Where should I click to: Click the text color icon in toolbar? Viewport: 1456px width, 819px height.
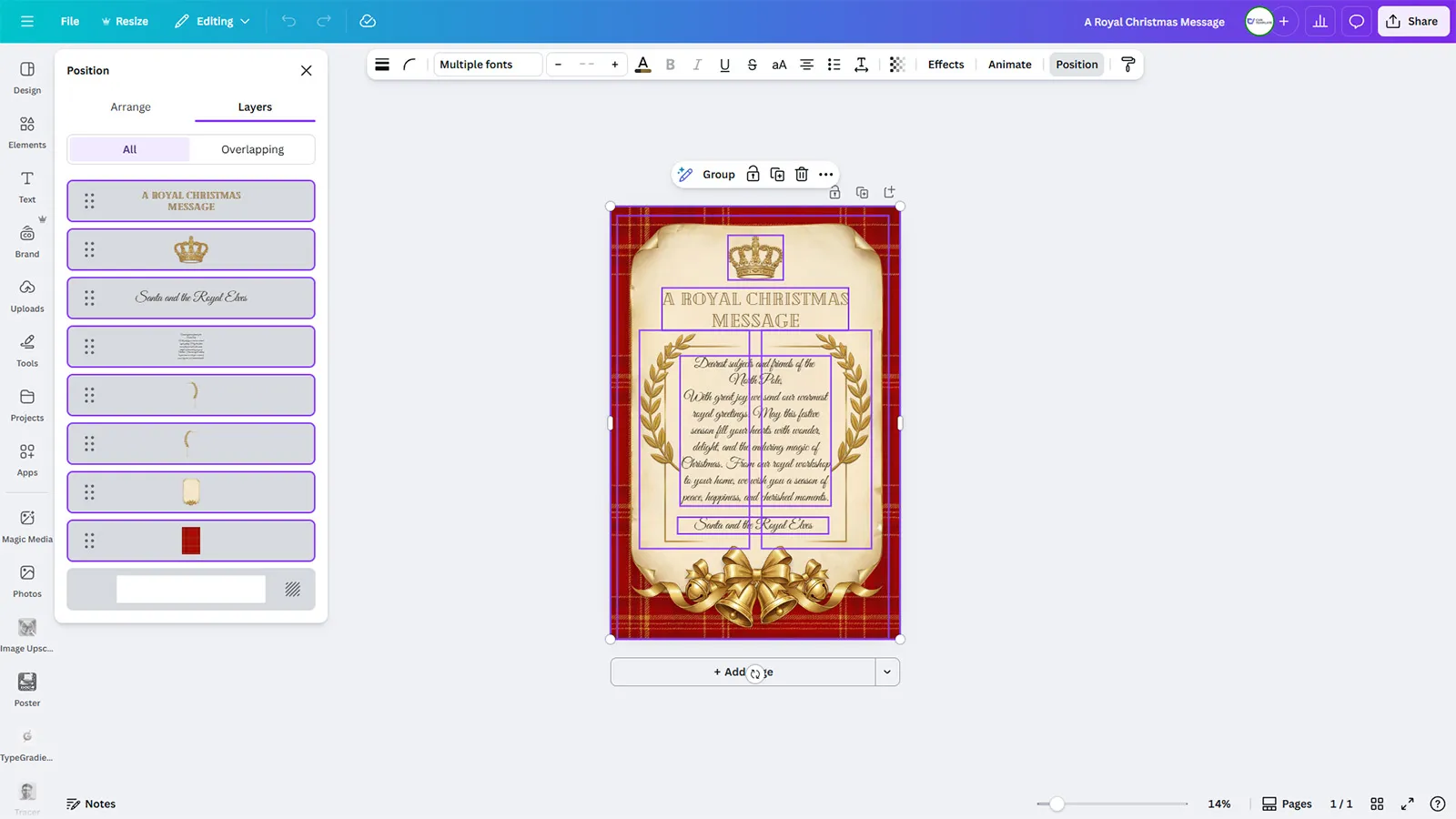coord(642,65)
